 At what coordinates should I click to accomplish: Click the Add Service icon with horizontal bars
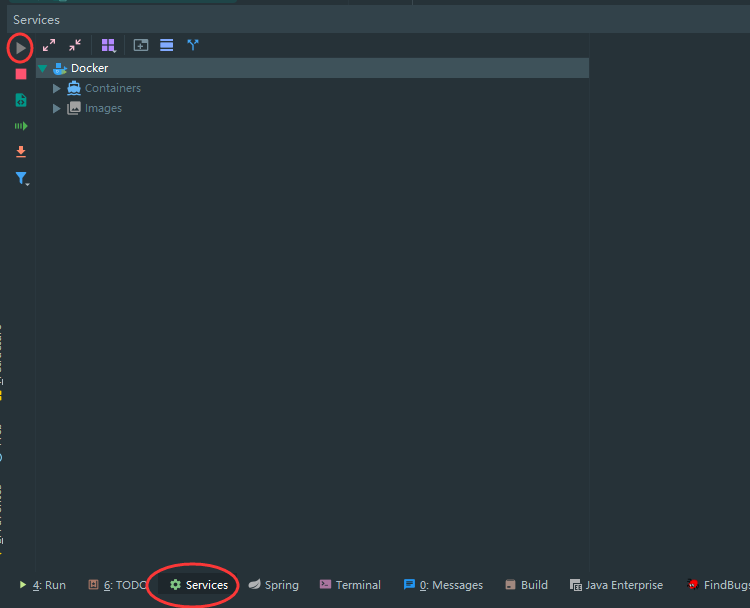point(167,45)
